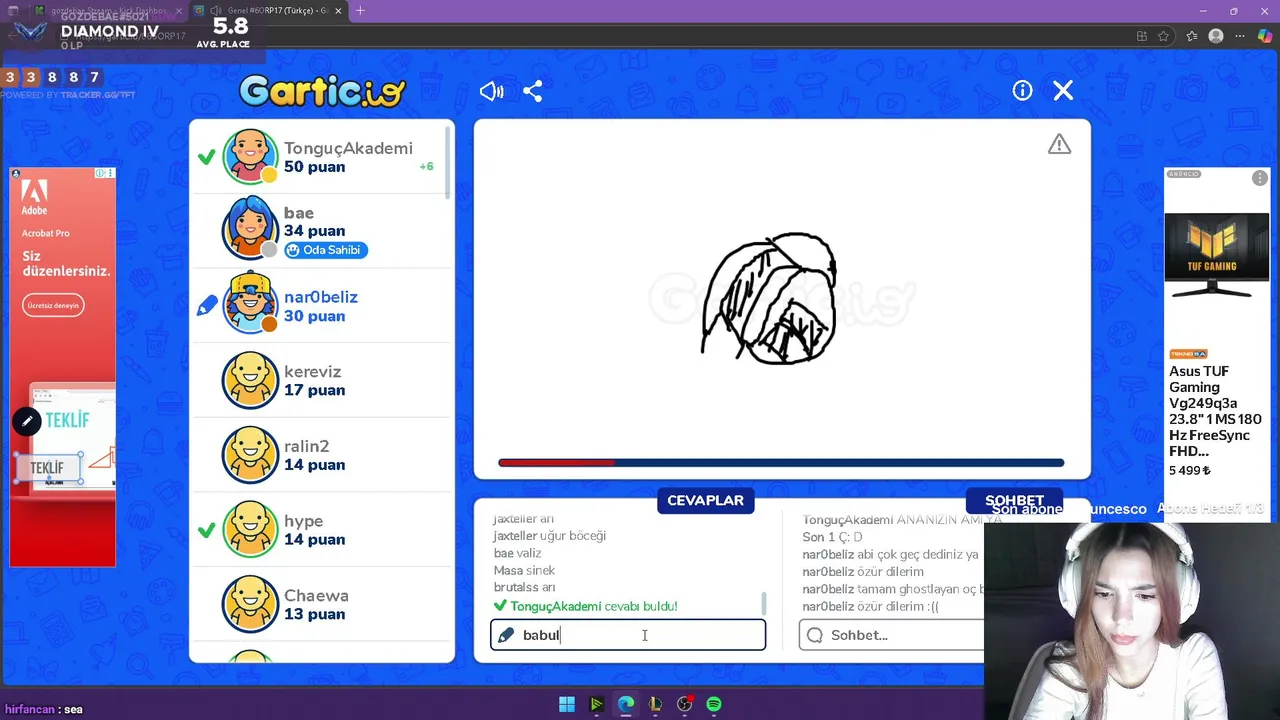Switch to the SOHBET tab
The image size is (1280, 720).
[1014, 500]
